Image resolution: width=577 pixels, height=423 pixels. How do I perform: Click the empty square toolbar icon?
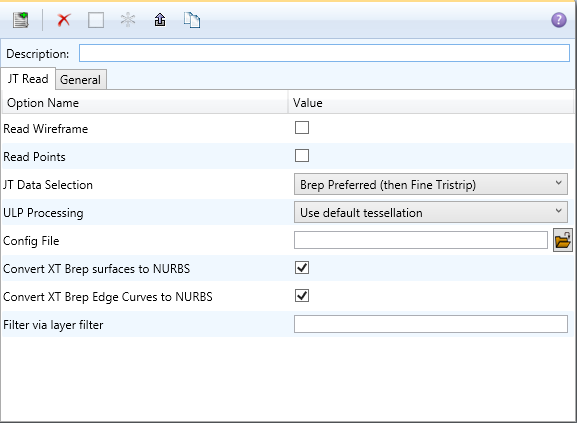[x=96, y=20]
